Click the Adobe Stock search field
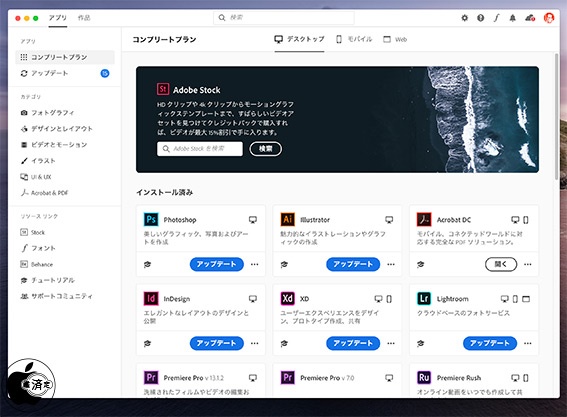567x417 pixels. point(200,149)
